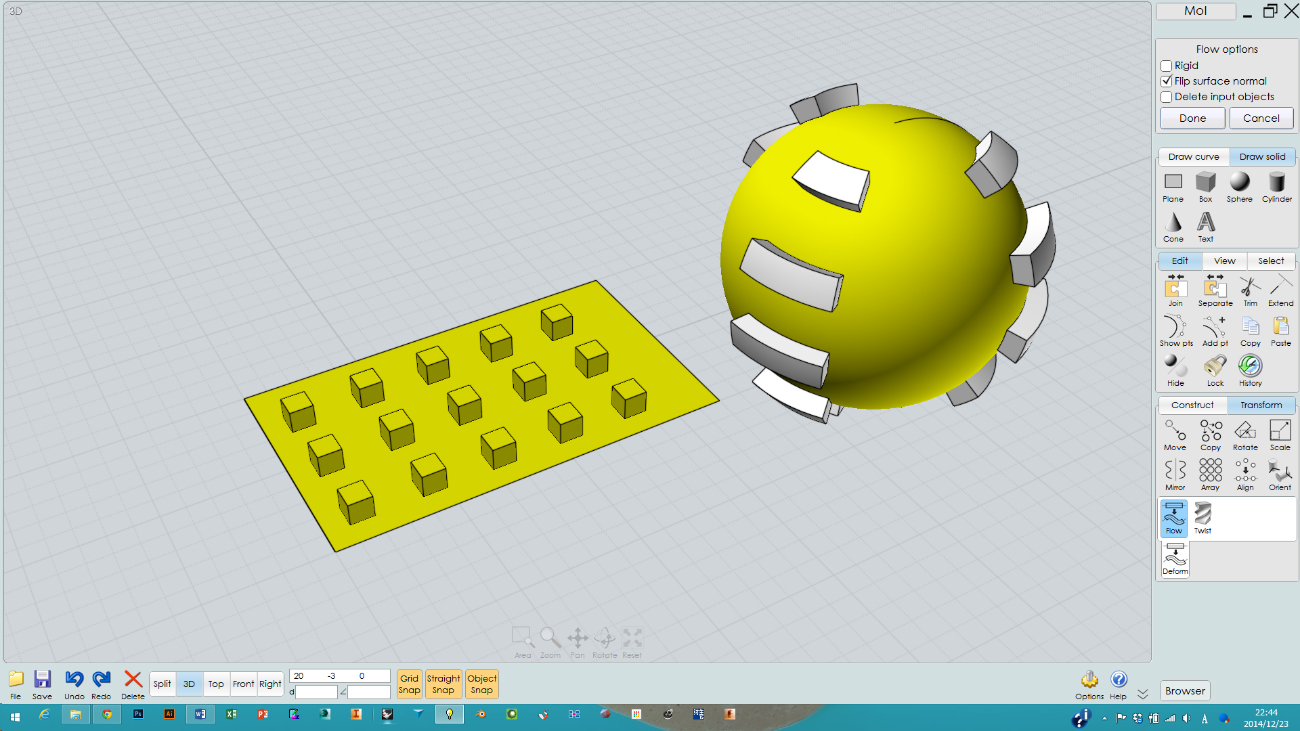Click the distance d input field
Viewport: 1300px width, 731px height.
(316, 692)
